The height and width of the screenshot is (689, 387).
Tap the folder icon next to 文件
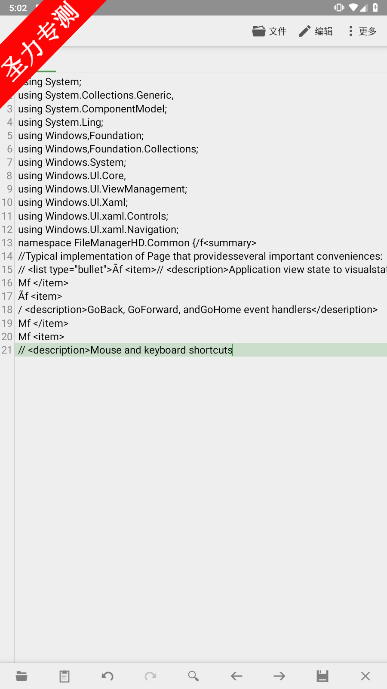[258, 31]
